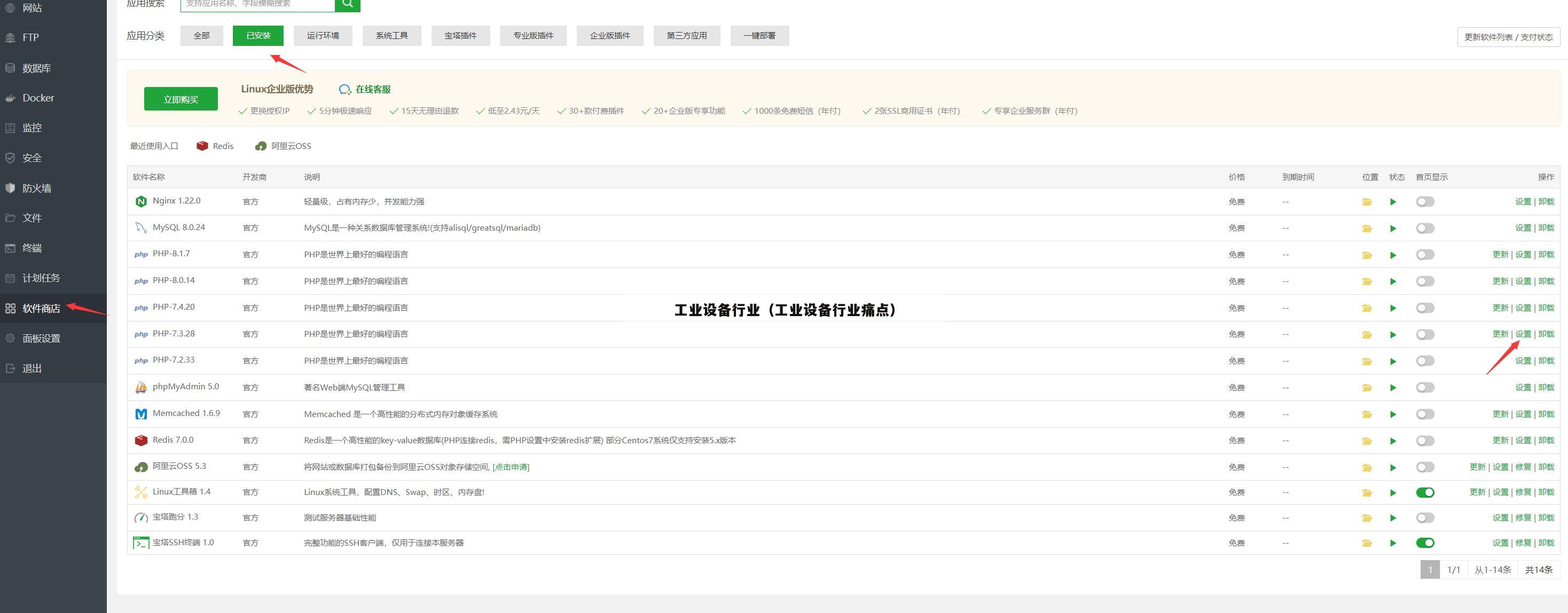Image resolution: width=1568 pixels, height=613 pixels.
Task: Open the 在线客服 link
Action: click(365, 90)
